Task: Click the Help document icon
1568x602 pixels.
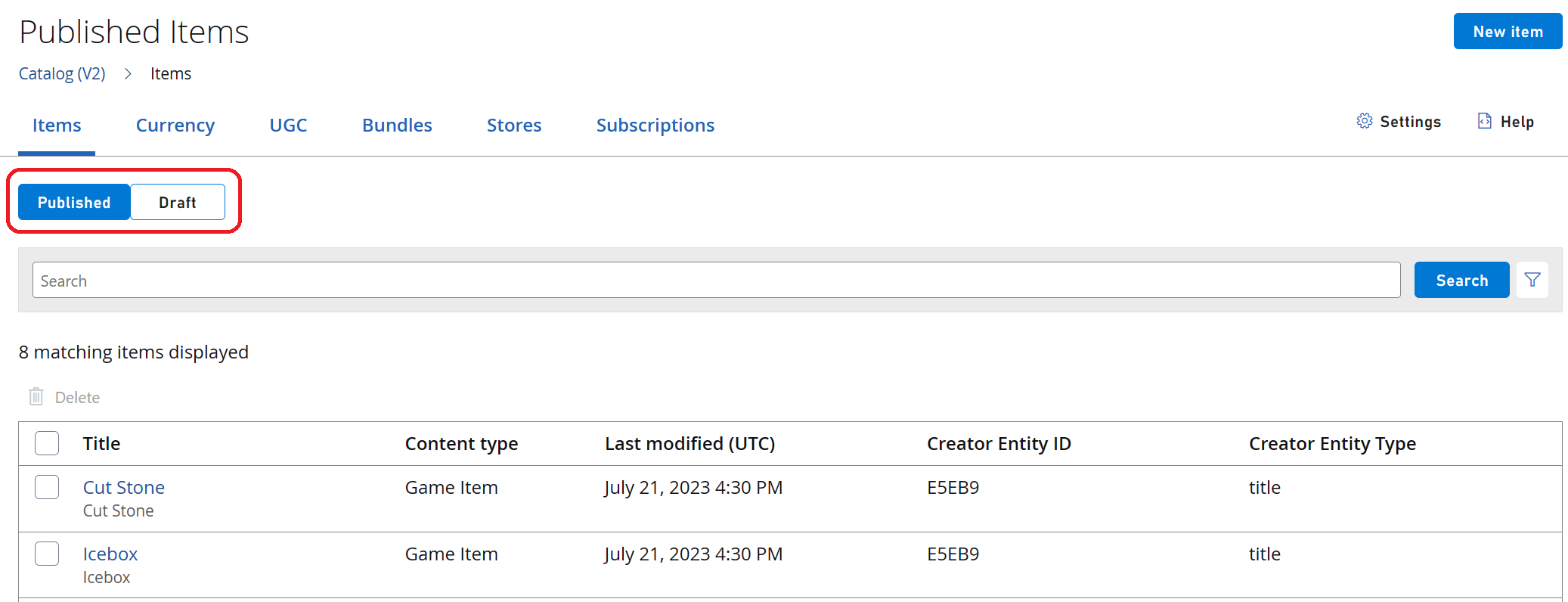Action: coord(1484,122)
